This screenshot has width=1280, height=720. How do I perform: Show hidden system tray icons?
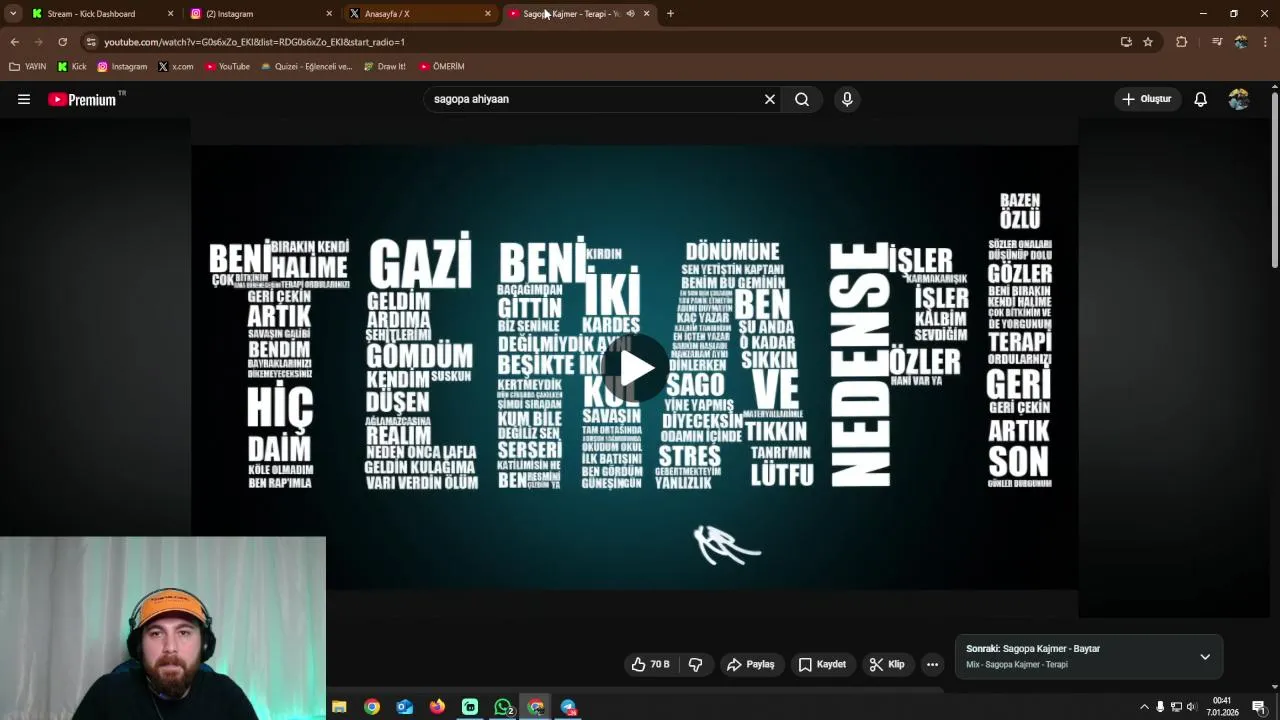click(1144, 707)
